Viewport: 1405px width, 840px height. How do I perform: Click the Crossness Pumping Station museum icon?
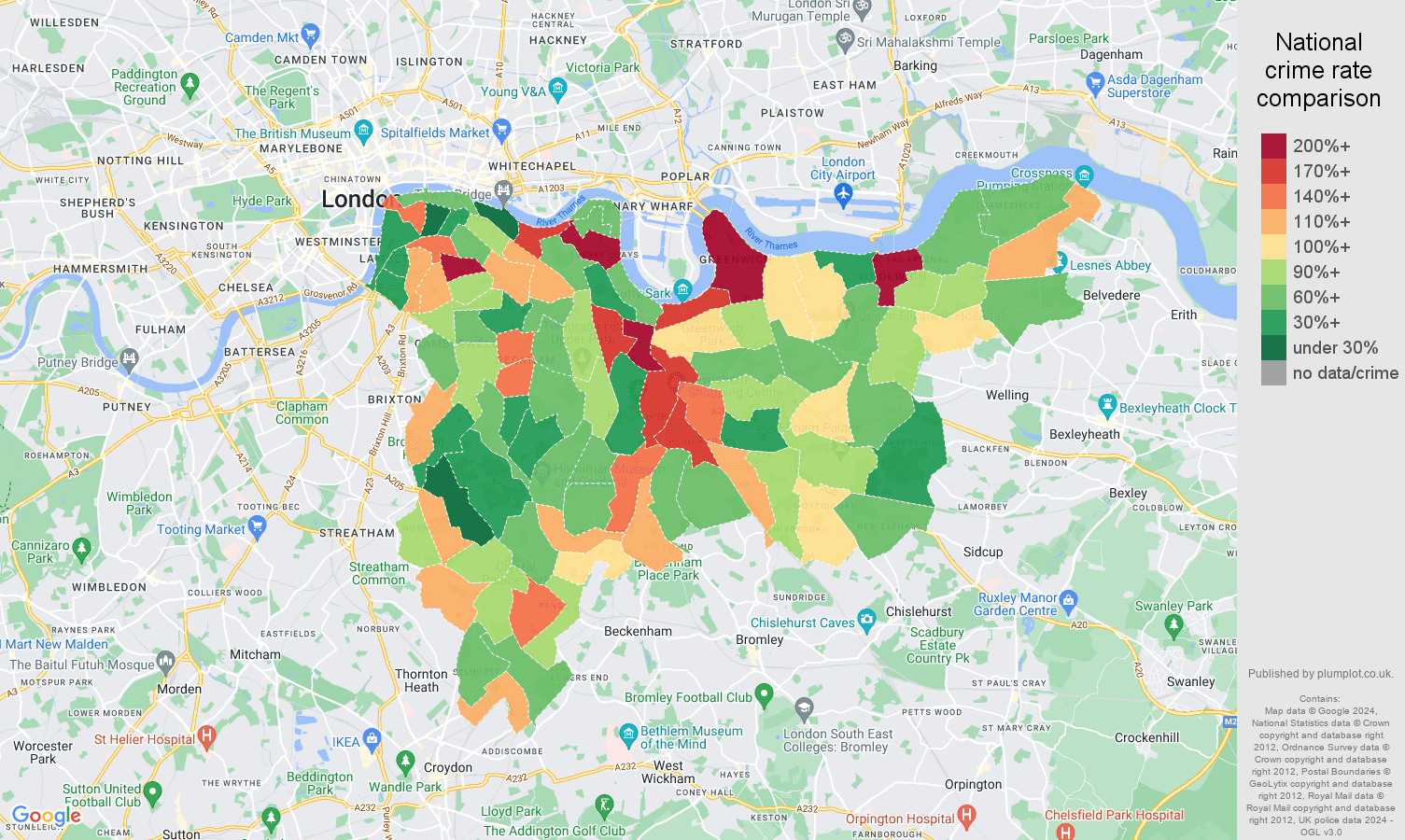(1085, 175)
